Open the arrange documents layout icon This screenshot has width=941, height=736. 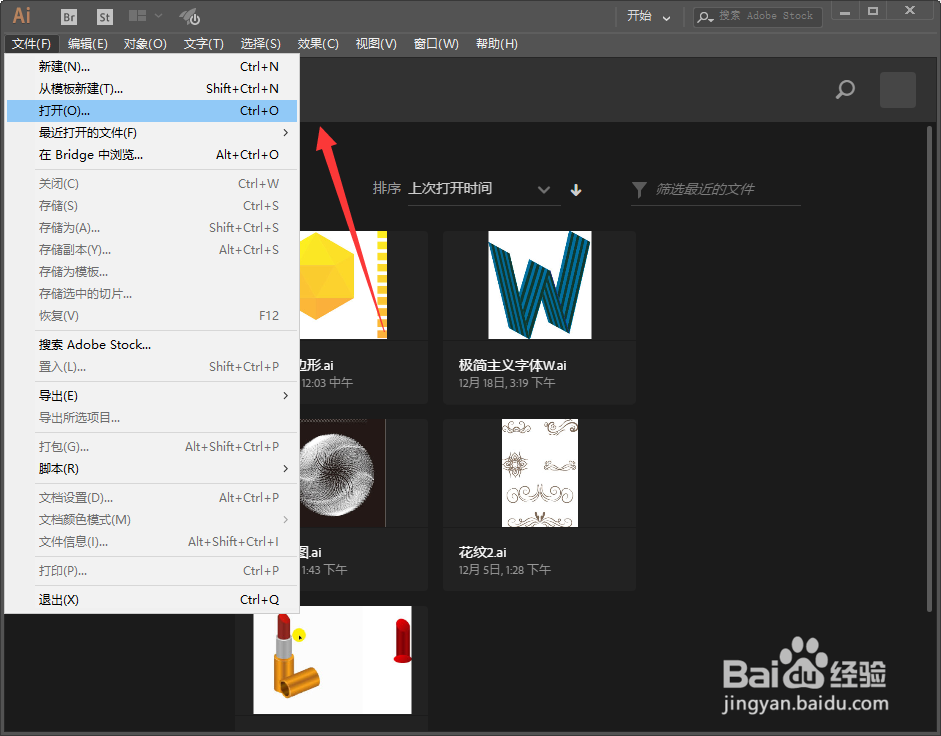[137, 16]
